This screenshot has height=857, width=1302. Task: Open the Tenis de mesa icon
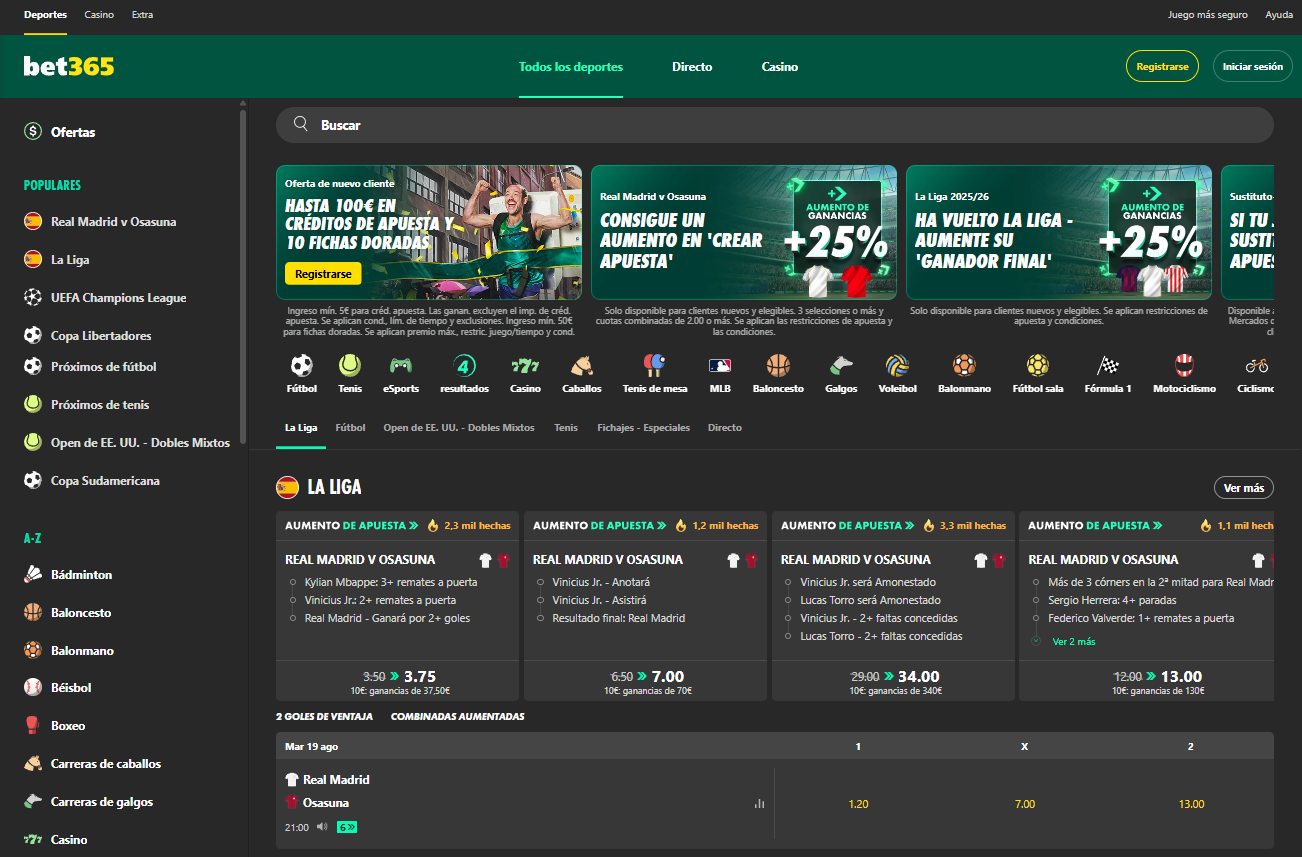pyautogui.click(x=655, y=374)
